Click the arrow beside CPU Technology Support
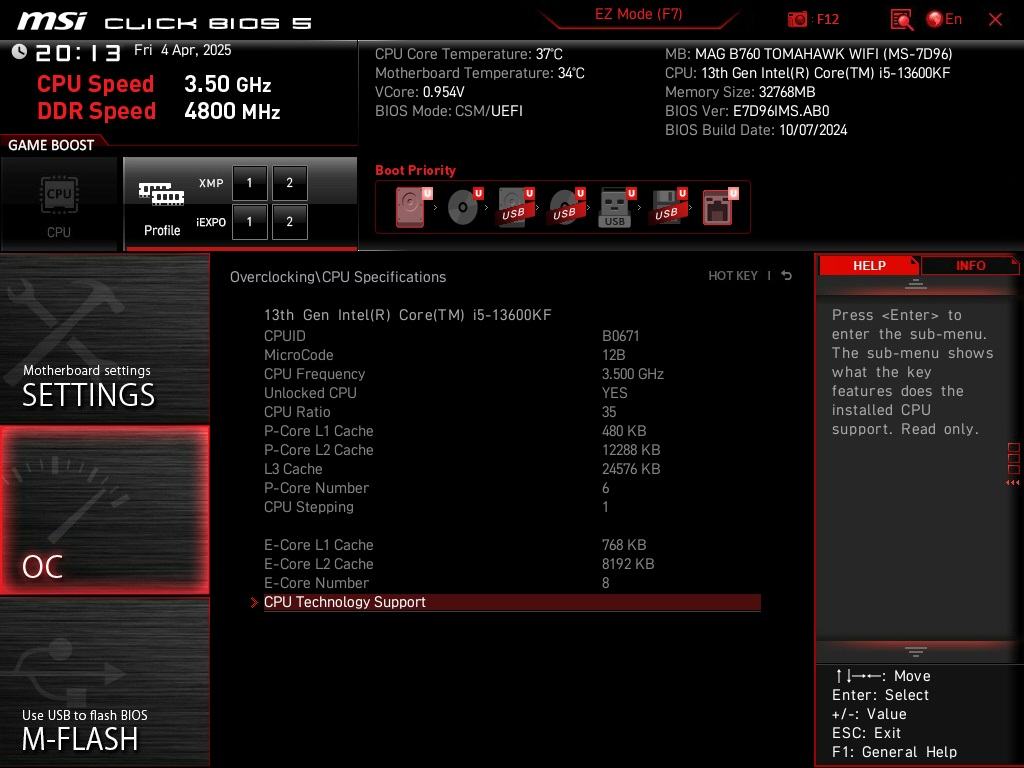This screenshot has width=1024, height=768. (x=254, y=602)
